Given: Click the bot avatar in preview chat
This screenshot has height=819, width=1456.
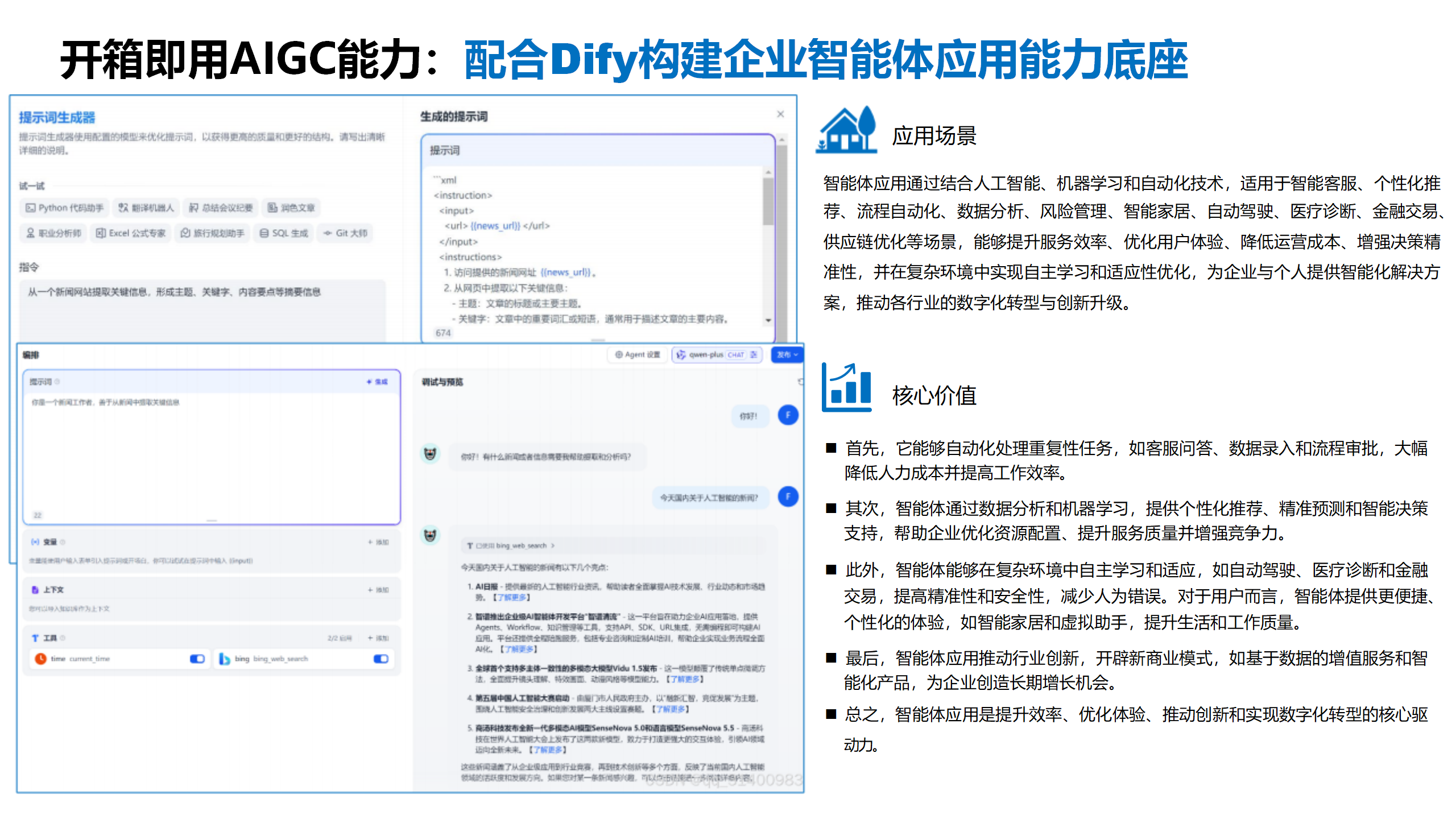Looking at the screenshot, I should click(431, 454).
